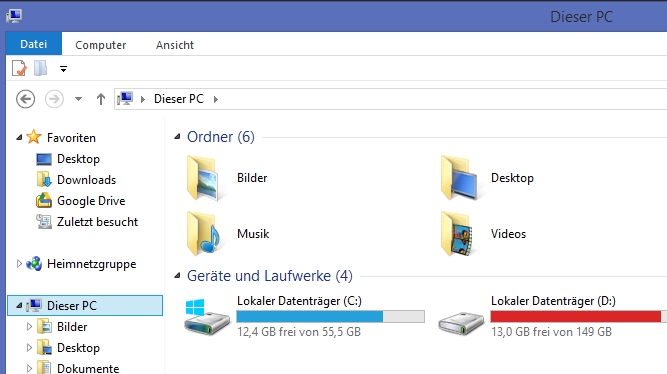Click the chevron before Dieser PC in address bar
The image size is (667, 374).
pos(143,99)
